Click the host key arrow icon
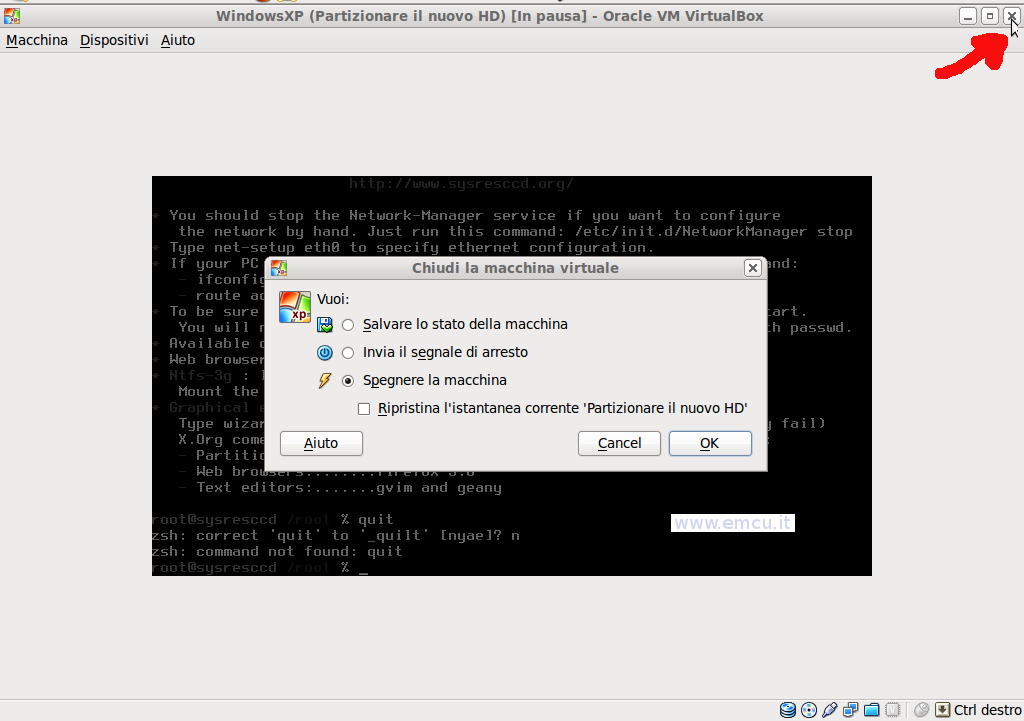 pyautogui.click(x=942, y=710)
